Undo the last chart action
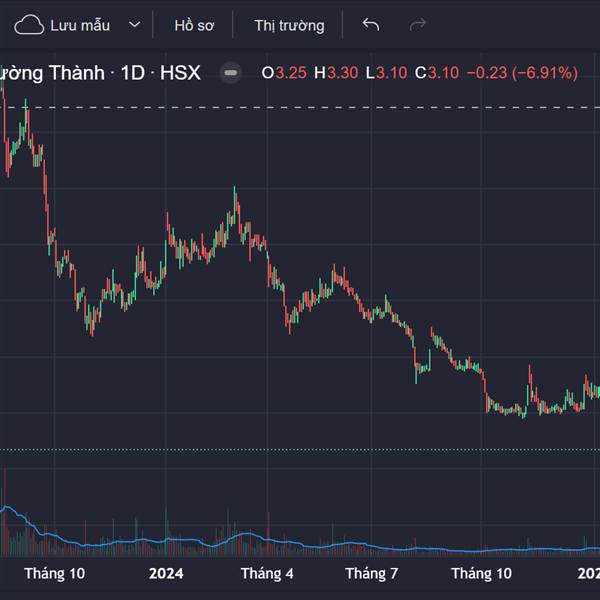This screenshot has width=600, height=600. [370, 25]
